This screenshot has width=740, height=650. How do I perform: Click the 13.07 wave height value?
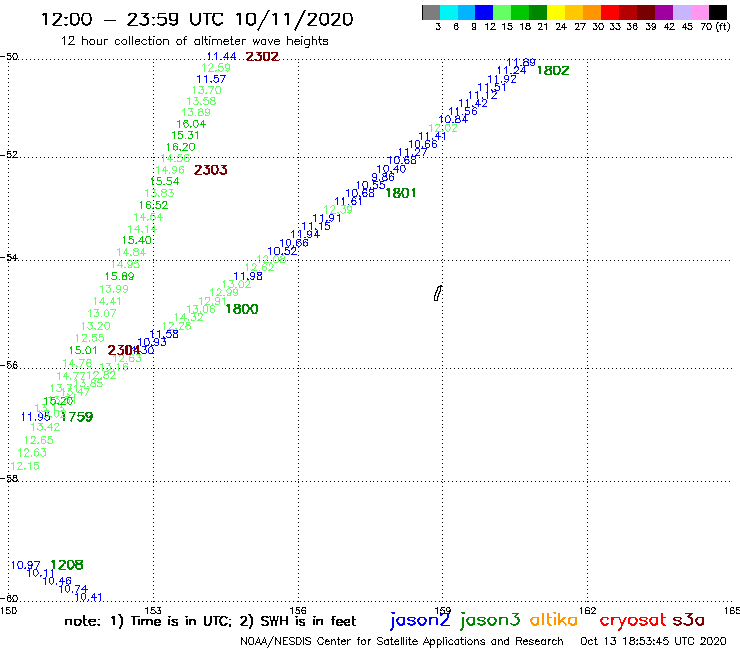pos(101,313)
